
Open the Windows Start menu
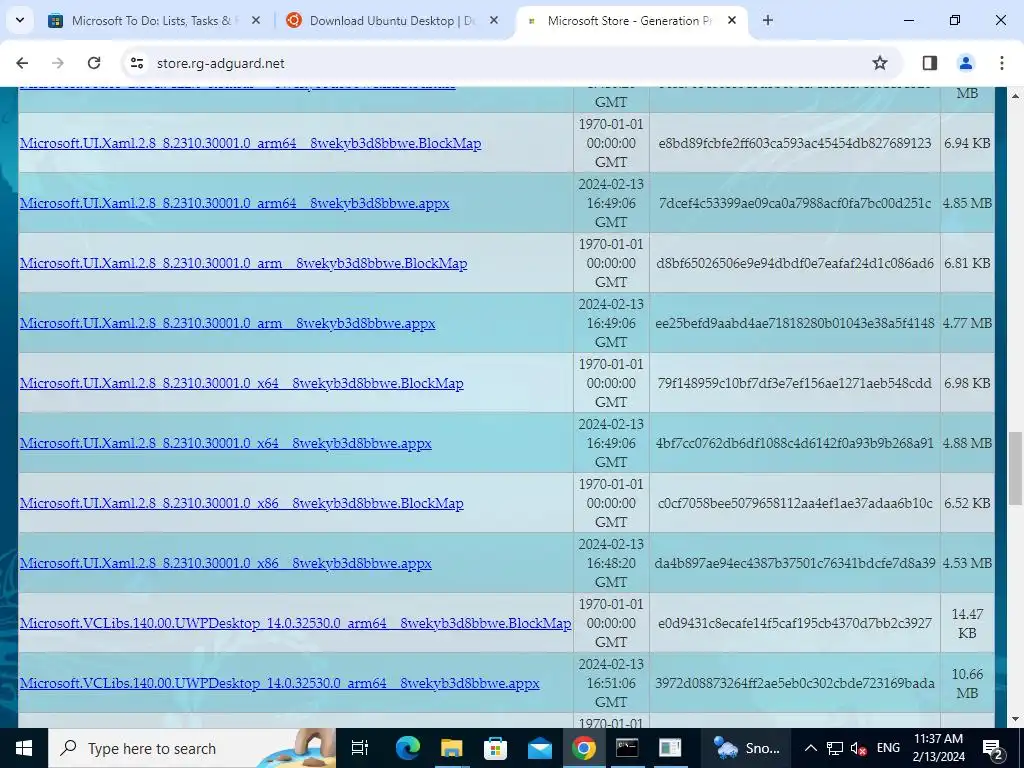(24, 748)
